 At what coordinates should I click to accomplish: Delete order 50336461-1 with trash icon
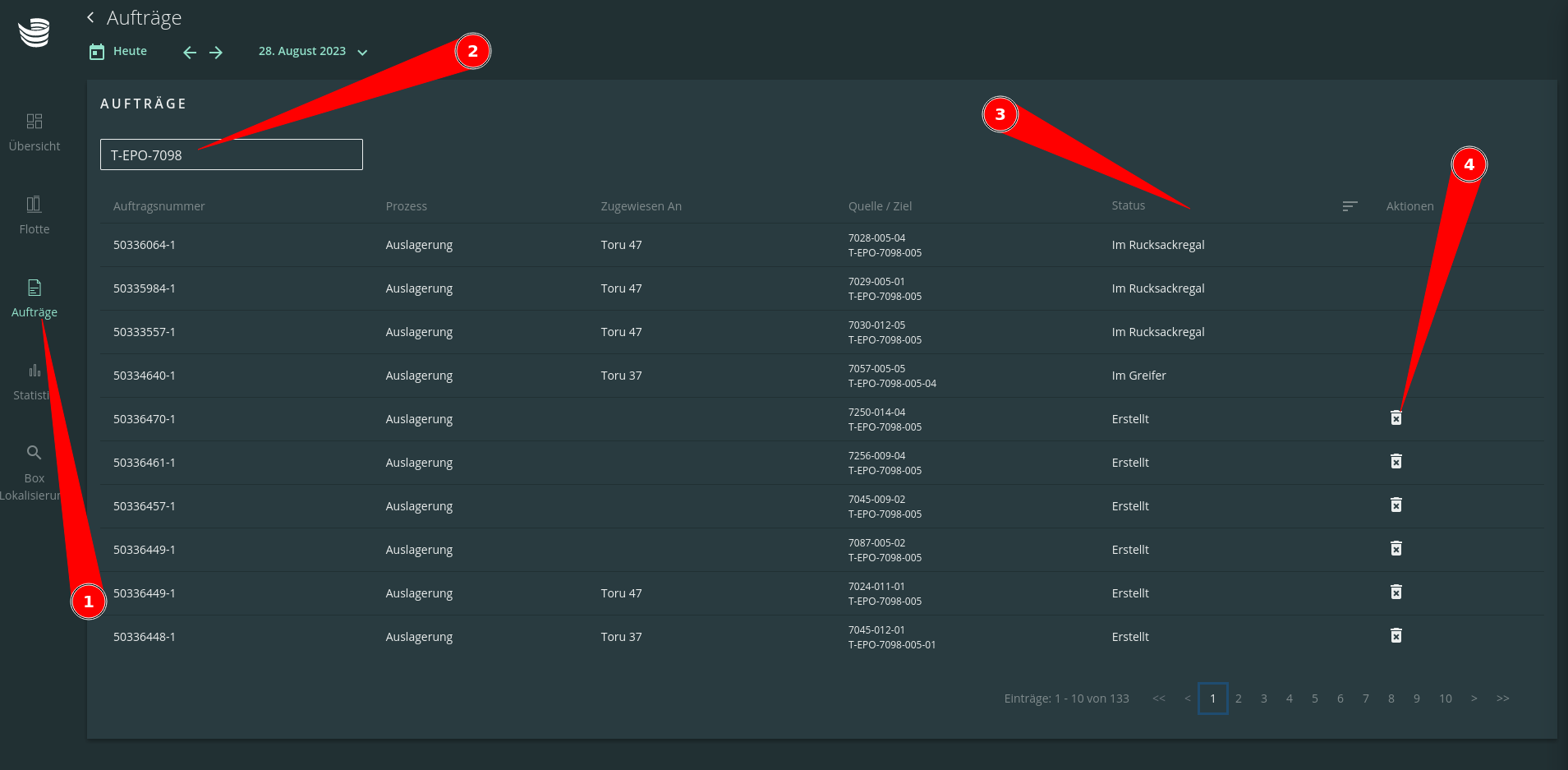pos(1396,462)
